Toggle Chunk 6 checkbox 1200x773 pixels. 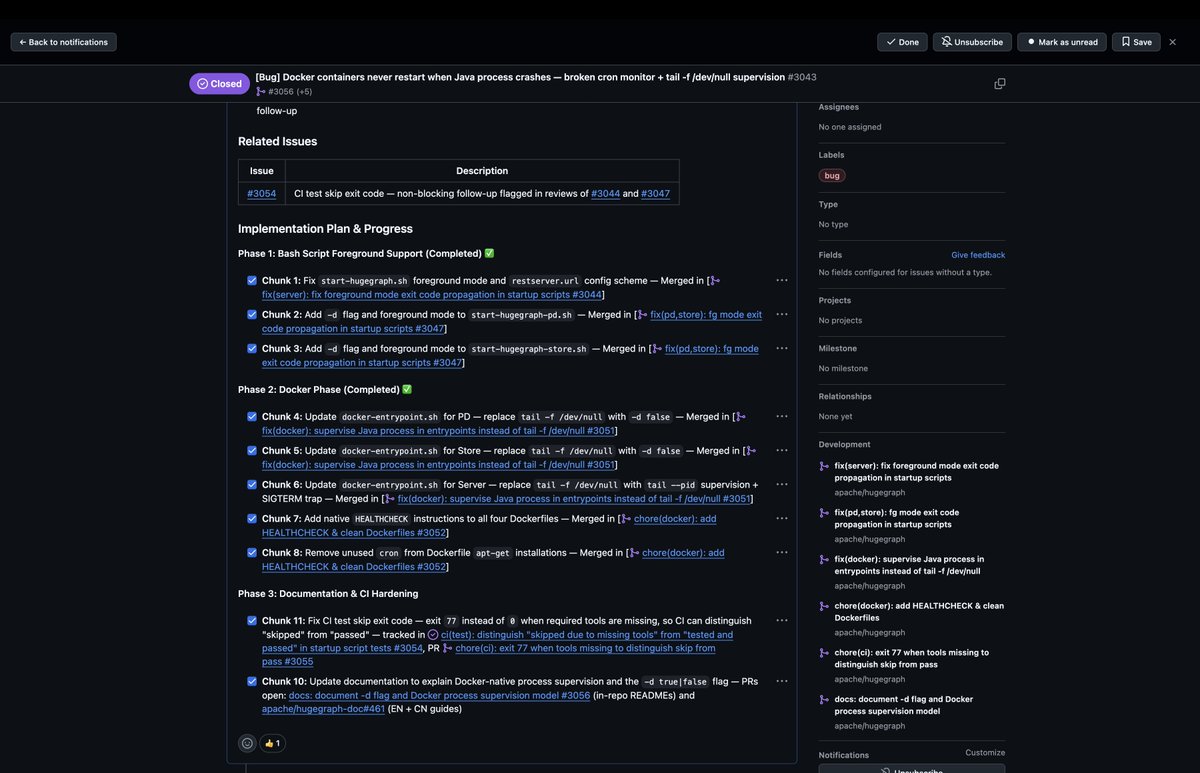click(252, 485)
